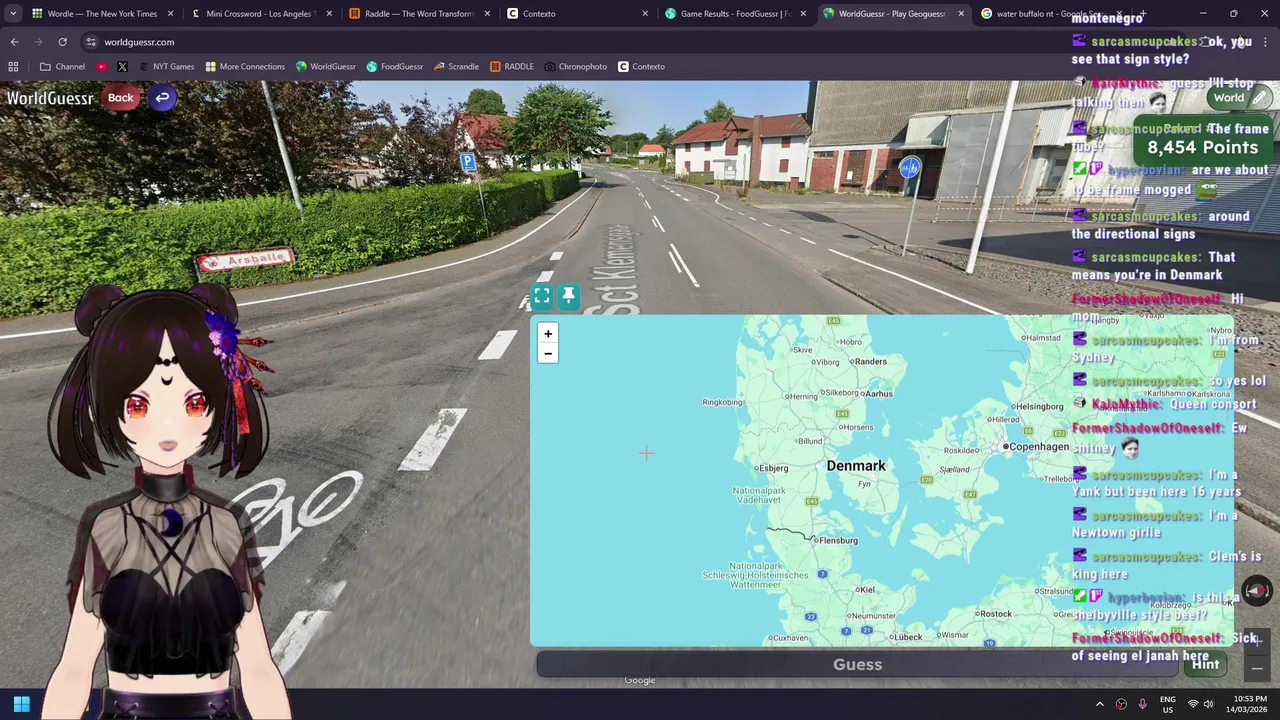
Task: Click Aarhus on the map
Action: tap(878, 394)
